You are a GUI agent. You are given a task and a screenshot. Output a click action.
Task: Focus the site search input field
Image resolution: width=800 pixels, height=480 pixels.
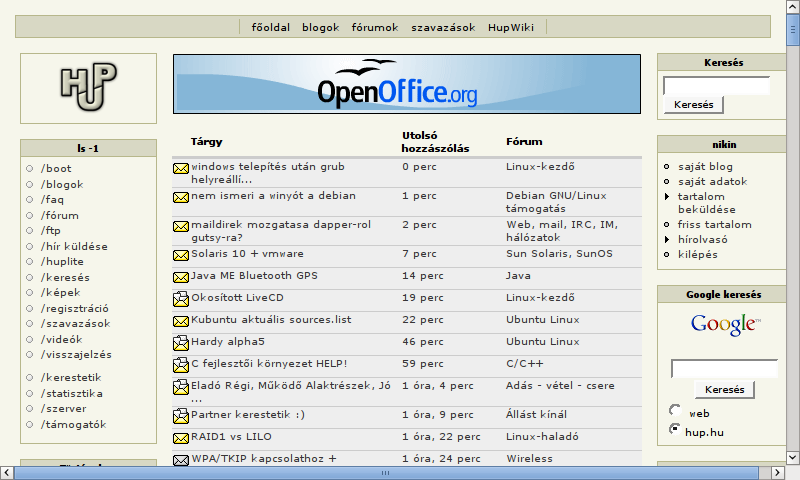[716, 86]
